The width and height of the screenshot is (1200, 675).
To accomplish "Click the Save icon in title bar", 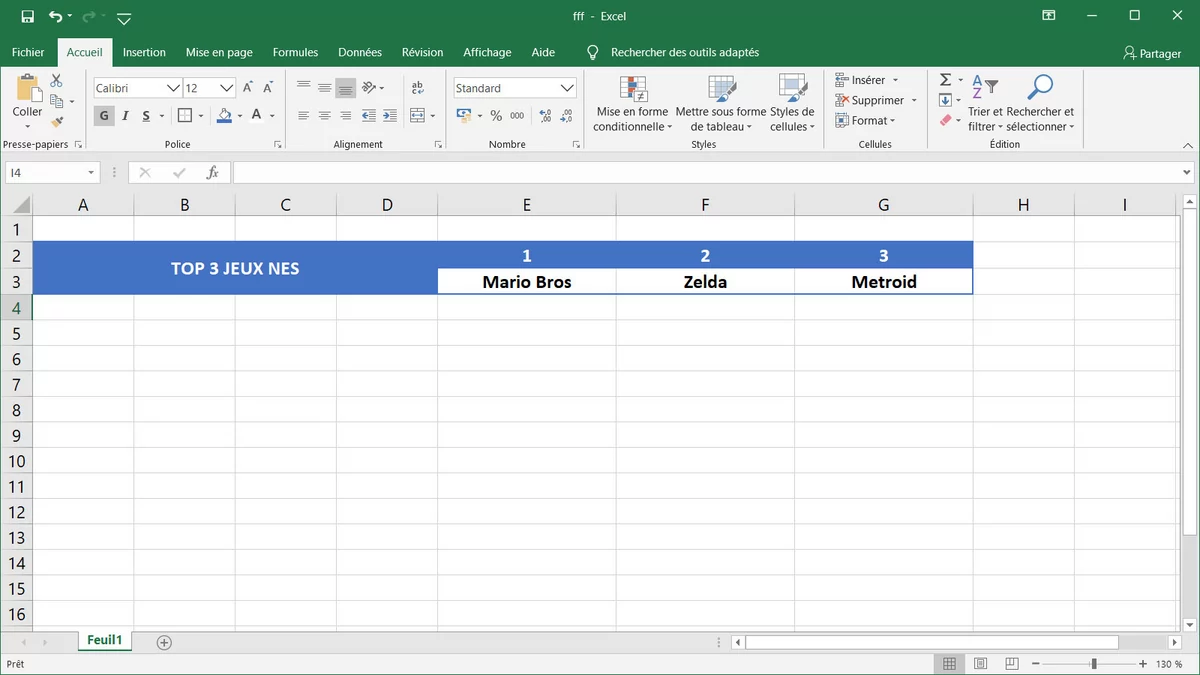I will pos(27,16).
